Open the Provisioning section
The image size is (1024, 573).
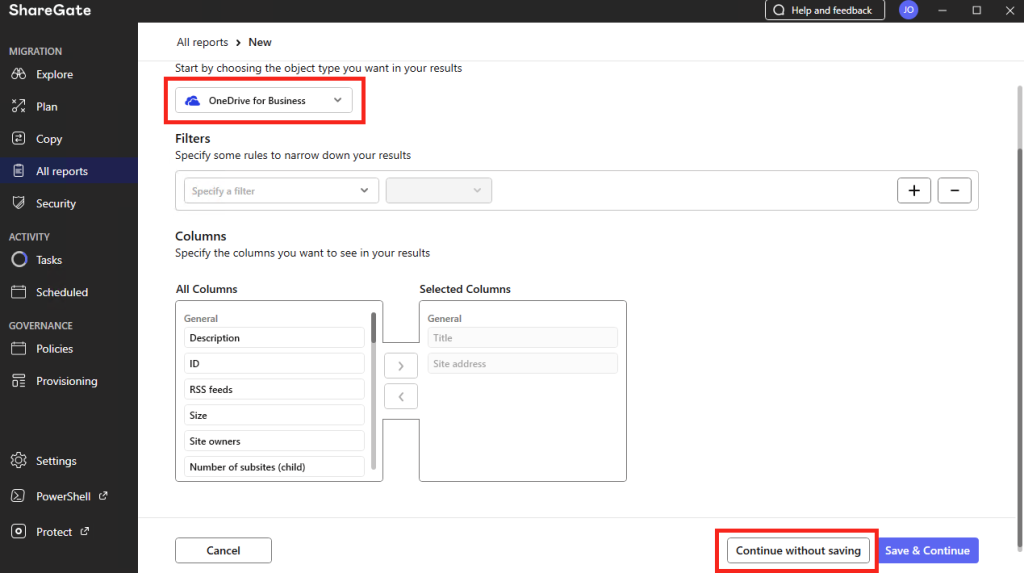(69, 381)
